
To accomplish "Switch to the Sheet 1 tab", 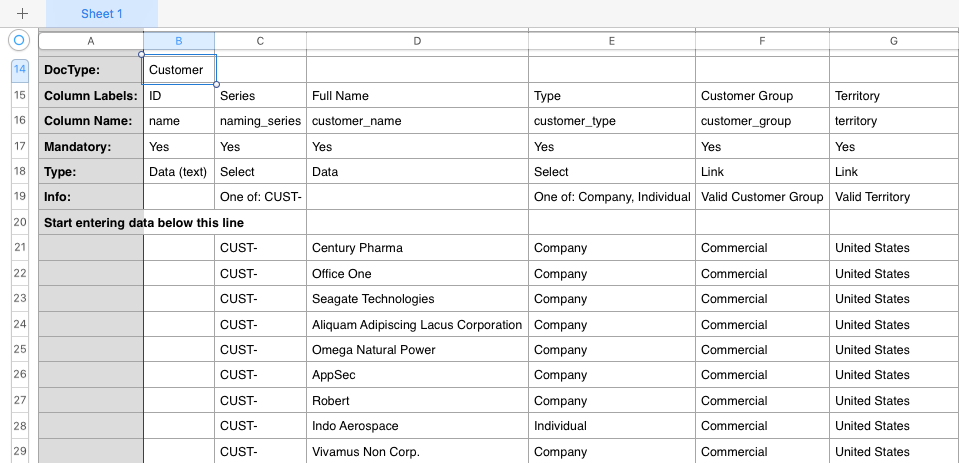I will tap(102, 14).
